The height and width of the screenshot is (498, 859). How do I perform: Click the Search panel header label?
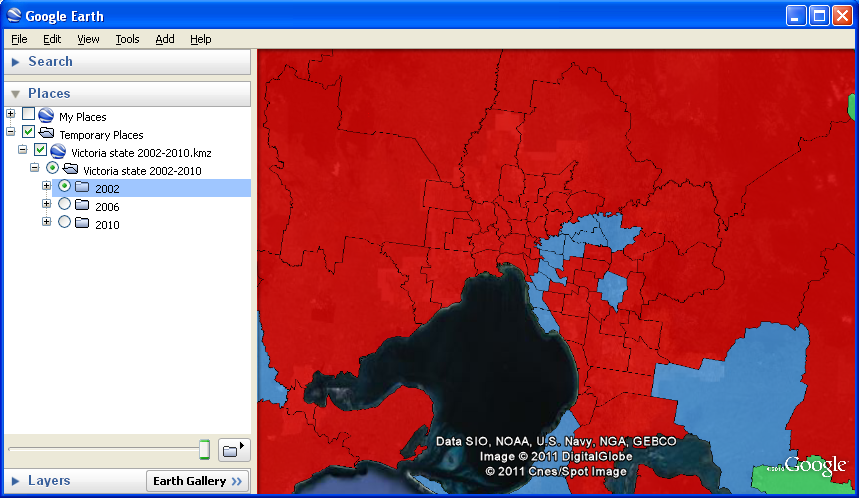(50, 61)
